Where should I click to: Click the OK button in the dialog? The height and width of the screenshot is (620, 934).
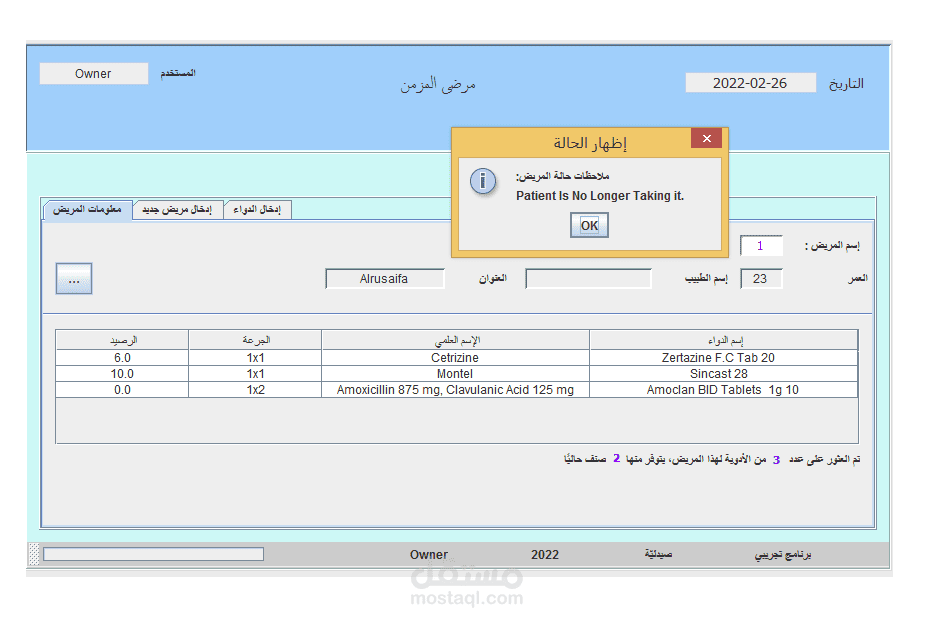589,225
